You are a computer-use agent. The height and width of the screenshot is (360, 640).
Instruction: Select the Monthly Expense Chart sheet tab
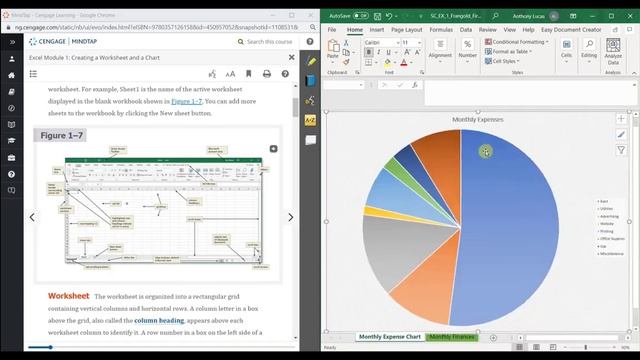tap(389, 337)
